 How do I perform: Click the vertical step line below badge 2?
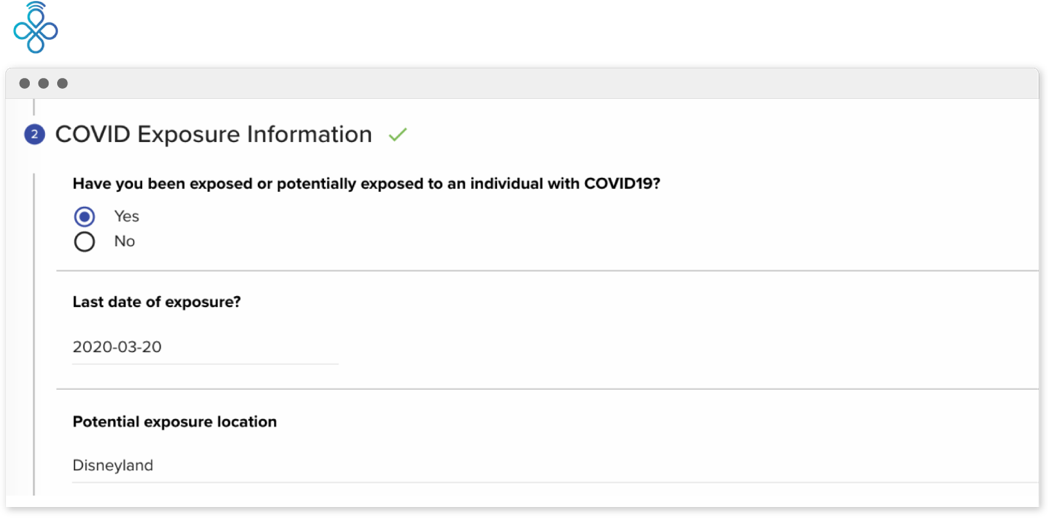(x=34, y=330)
